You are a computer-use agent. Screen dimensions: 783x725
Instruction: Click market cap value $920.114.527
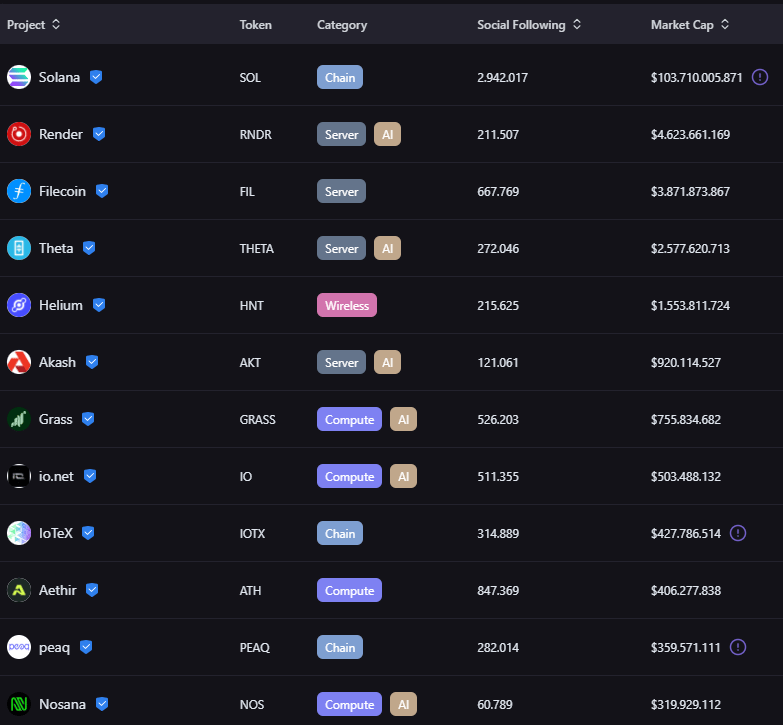point(686,362)
